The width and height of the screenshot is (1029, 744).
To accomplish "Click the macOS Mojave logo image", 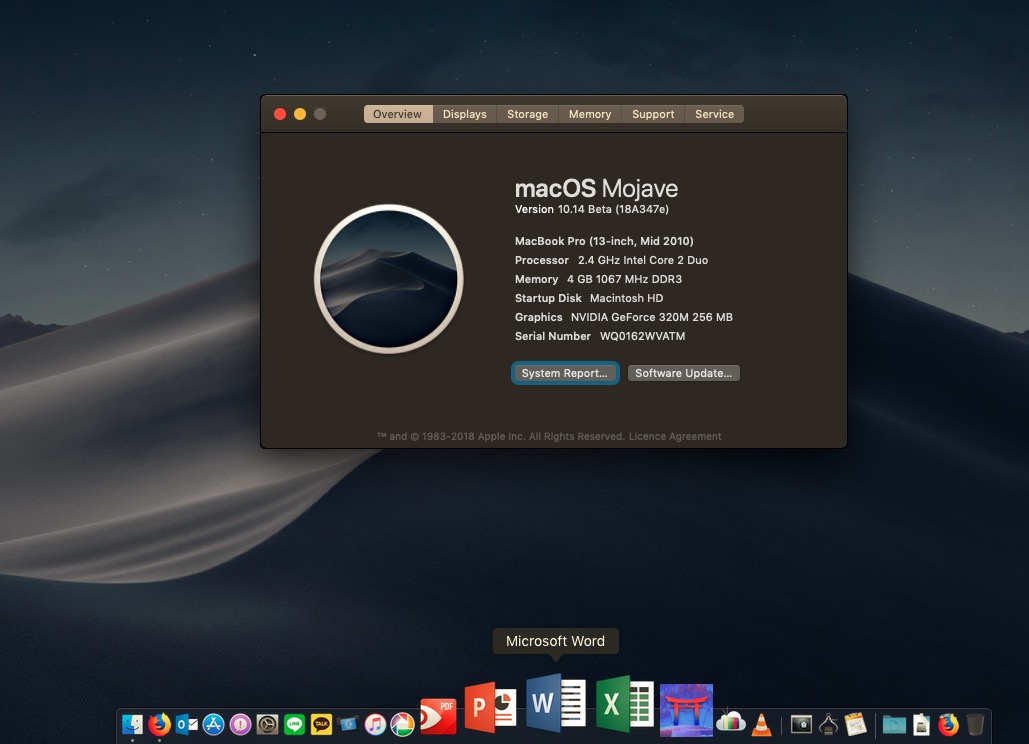I will [388, 279].
